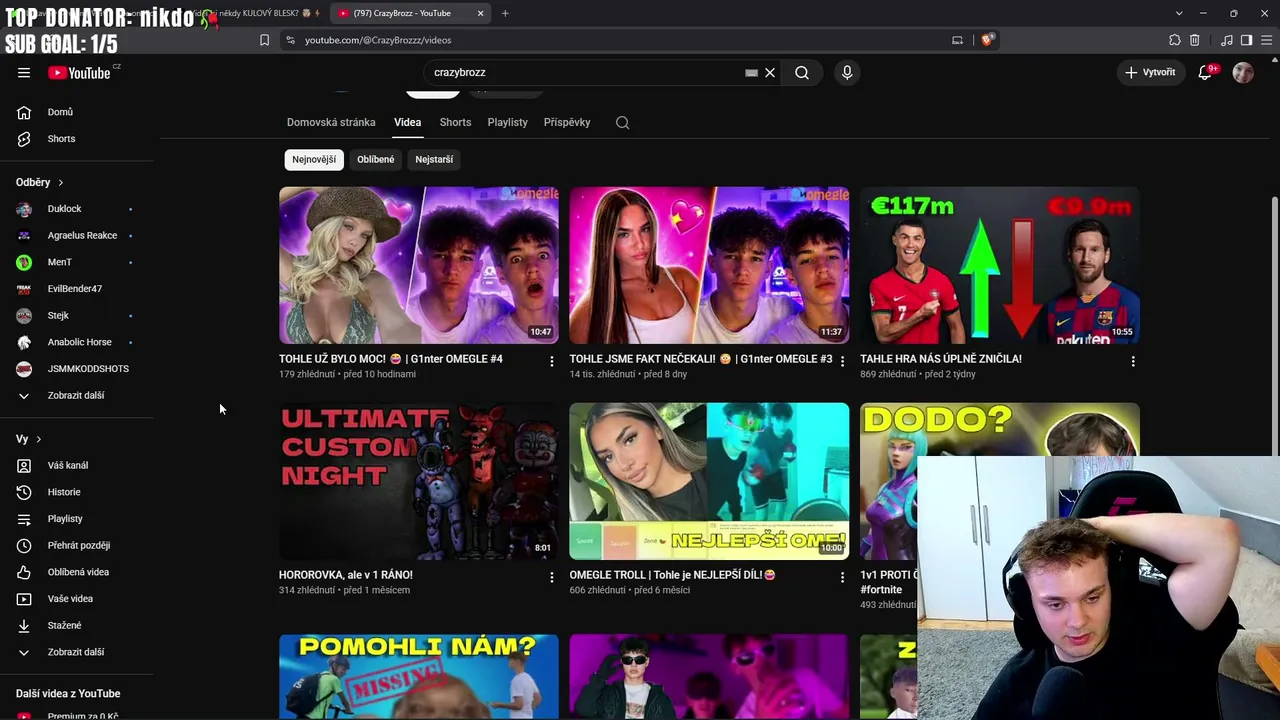Play the Ronaldo and Messi video thumbnail
1280x720 pixels.
(x=1000, y=265)
